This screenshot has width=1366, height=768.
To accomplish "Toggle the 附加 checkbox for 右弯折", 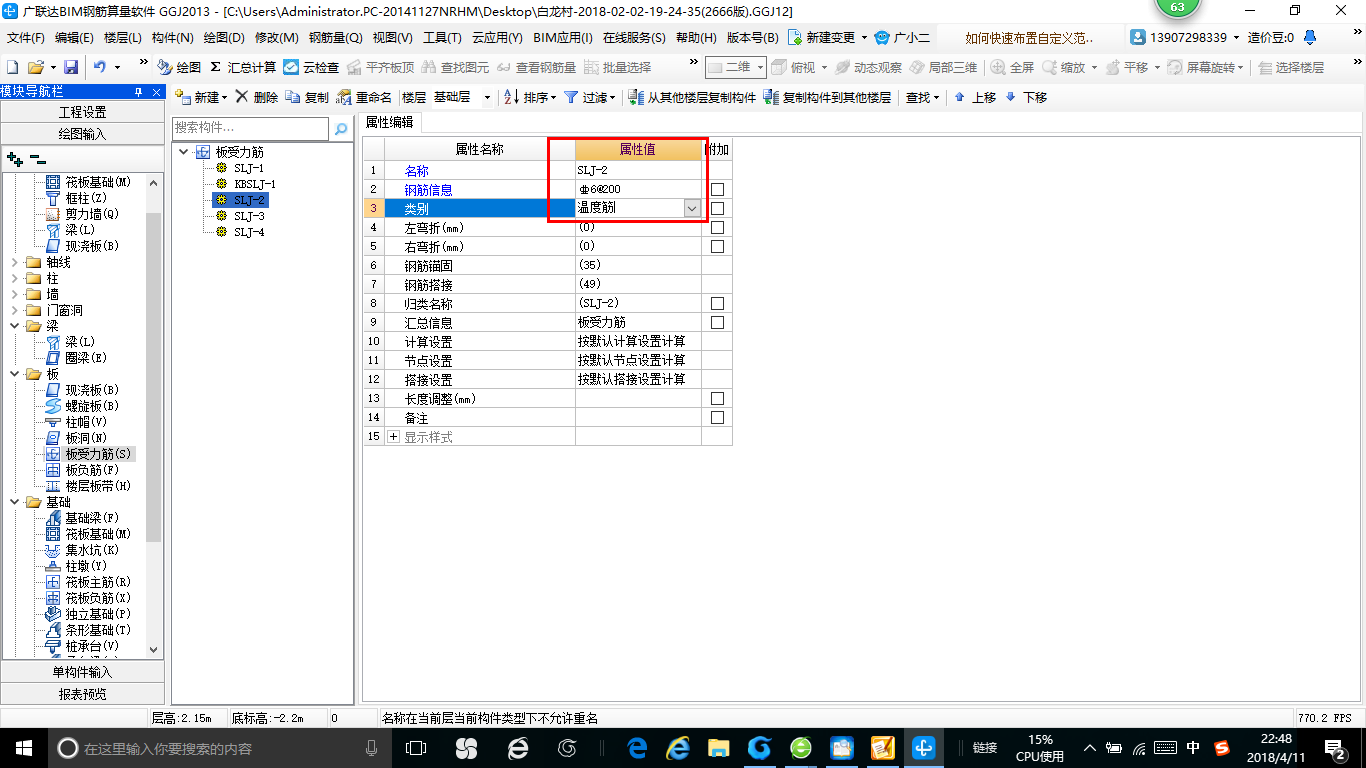I will coord(717,246).
